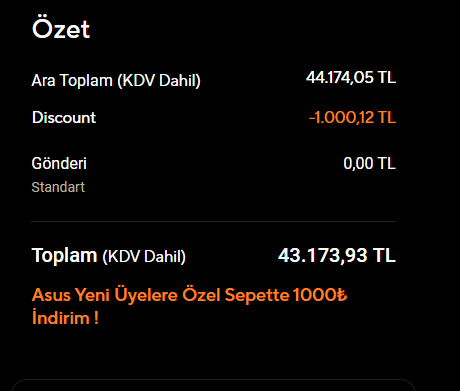Click the word Üyelere in the promo
The width and height of the screenshot is (460, 391).
click(x=146, y=295)
